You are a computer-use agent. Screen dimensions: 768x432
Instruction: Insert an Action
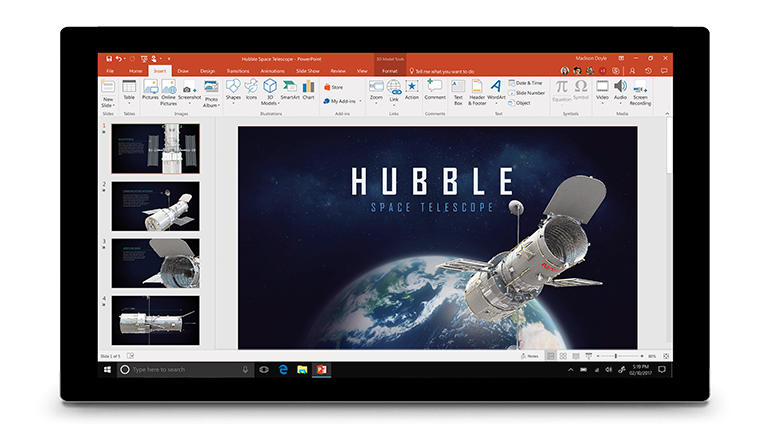pos(412,90)
